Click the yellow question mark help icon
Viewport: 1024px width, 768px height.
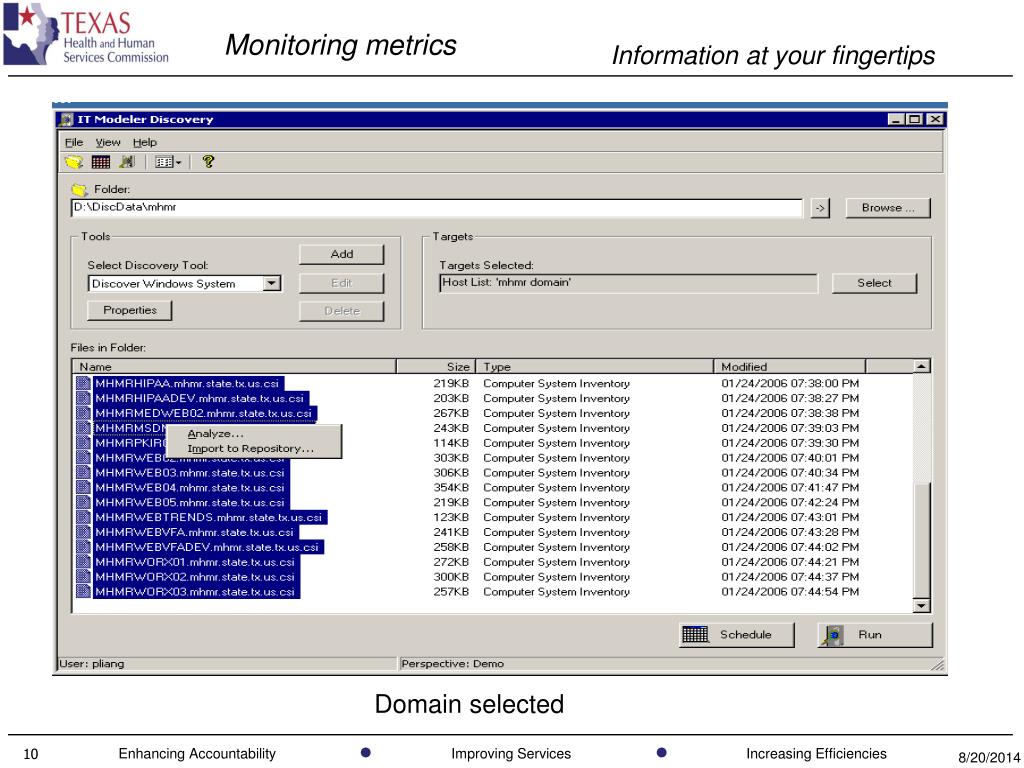tap(208, 161)
